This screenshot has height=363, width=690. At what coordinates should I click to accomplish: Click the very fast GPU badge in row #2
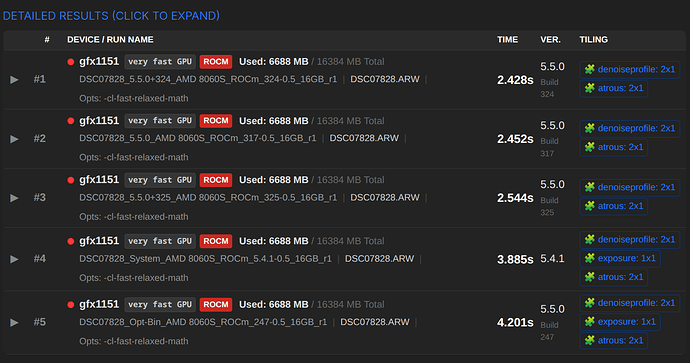coord(160,121)
